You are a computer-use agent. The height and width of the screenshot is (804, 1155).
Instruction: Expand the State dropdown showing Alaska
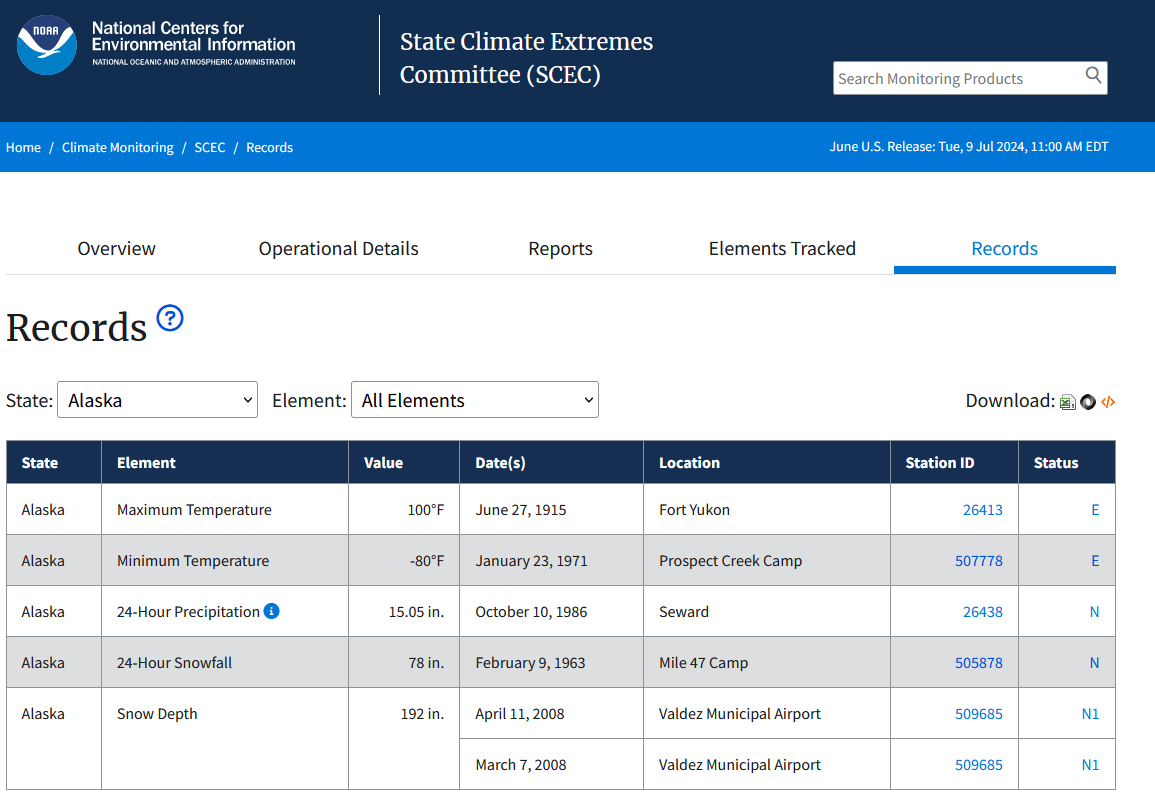[158, 399]
